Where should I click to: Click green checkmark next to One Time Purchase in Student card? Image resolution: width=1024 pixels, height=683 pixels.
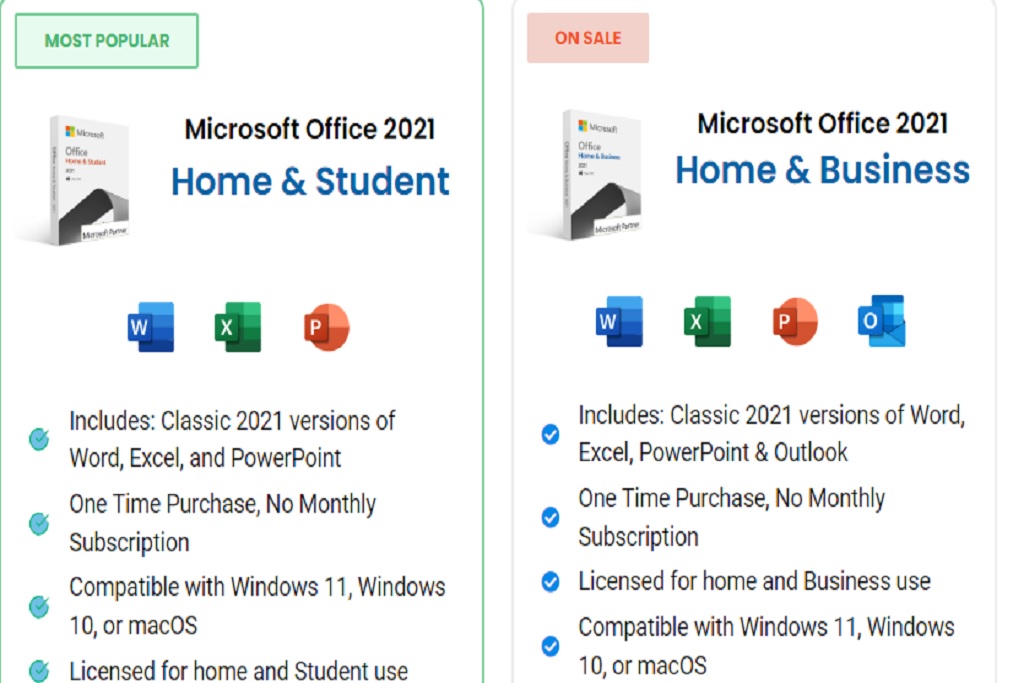coord(39,523)
